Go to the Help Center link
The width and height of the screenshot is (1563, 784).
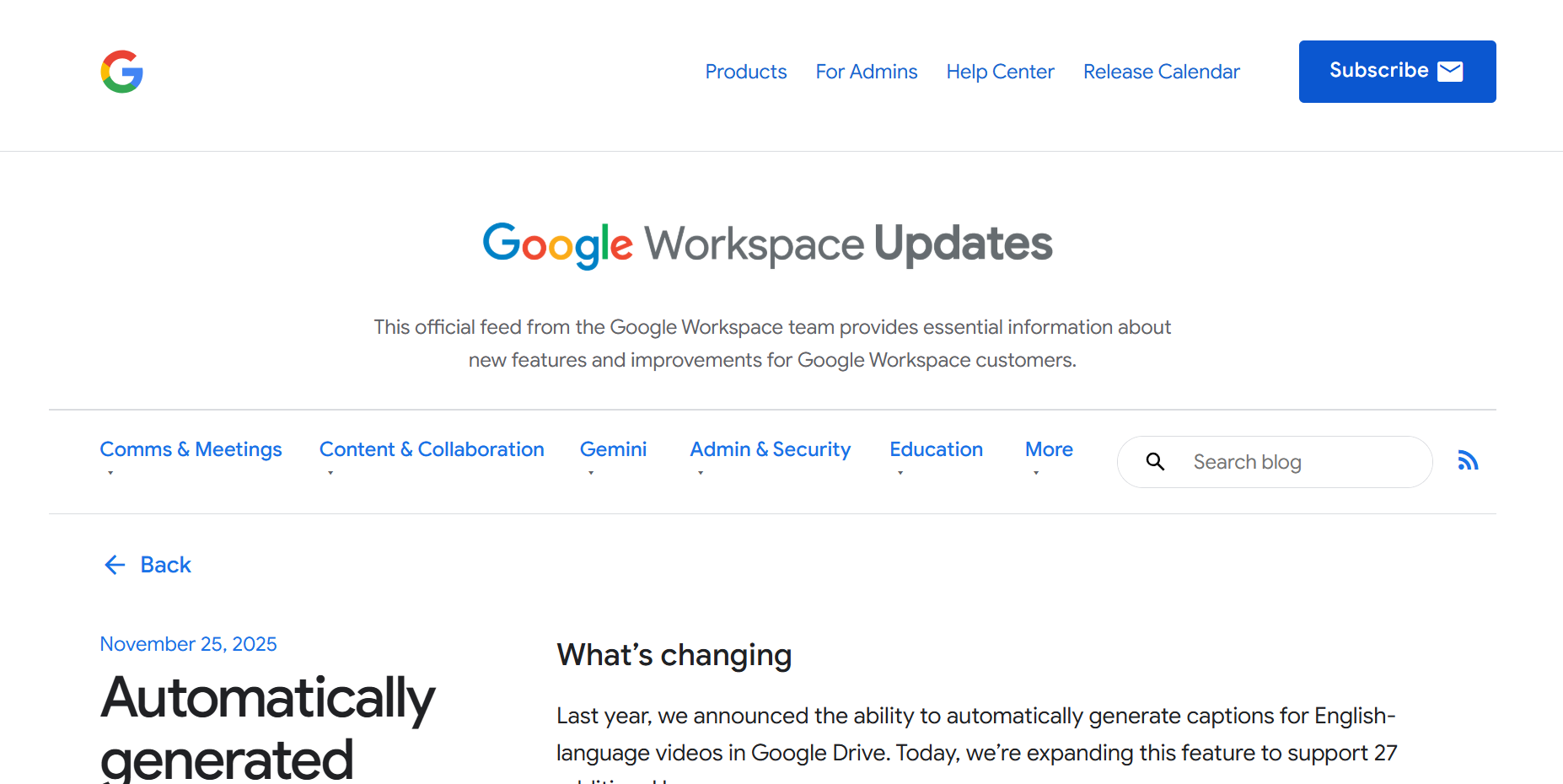point(1000,72)
